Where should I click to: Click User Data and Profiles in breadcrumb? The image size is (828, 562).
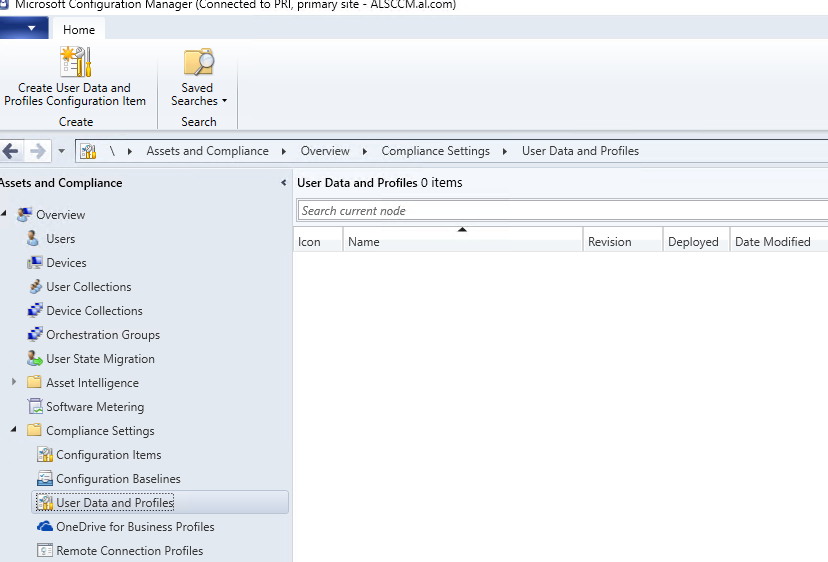(580, 151)
